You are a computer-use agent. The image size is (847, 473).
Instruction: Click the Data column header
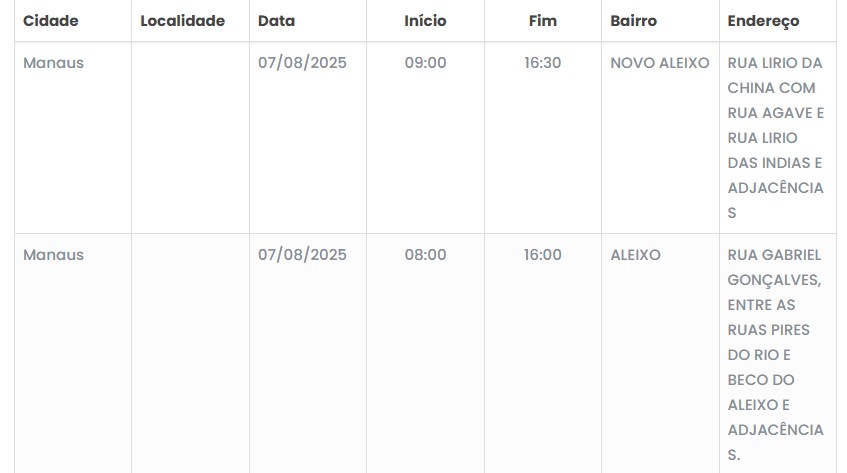[x=277, y=21]
